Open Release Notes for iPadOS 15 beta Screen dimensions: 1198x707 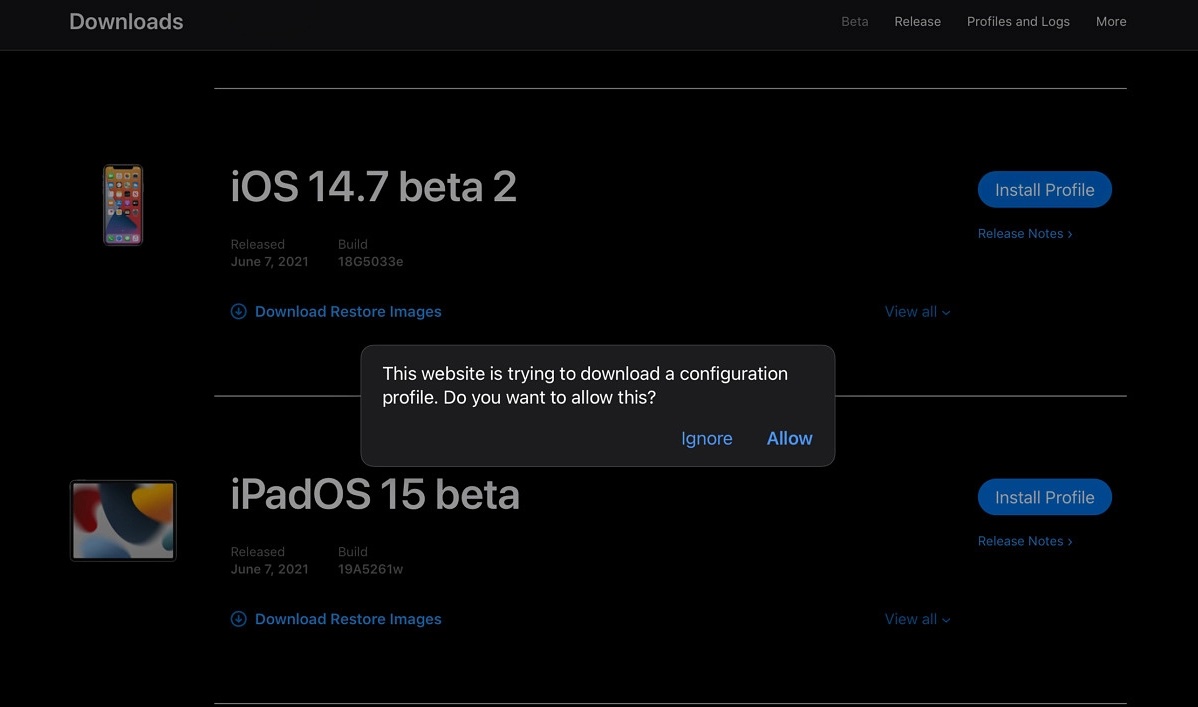(1020, 541)
